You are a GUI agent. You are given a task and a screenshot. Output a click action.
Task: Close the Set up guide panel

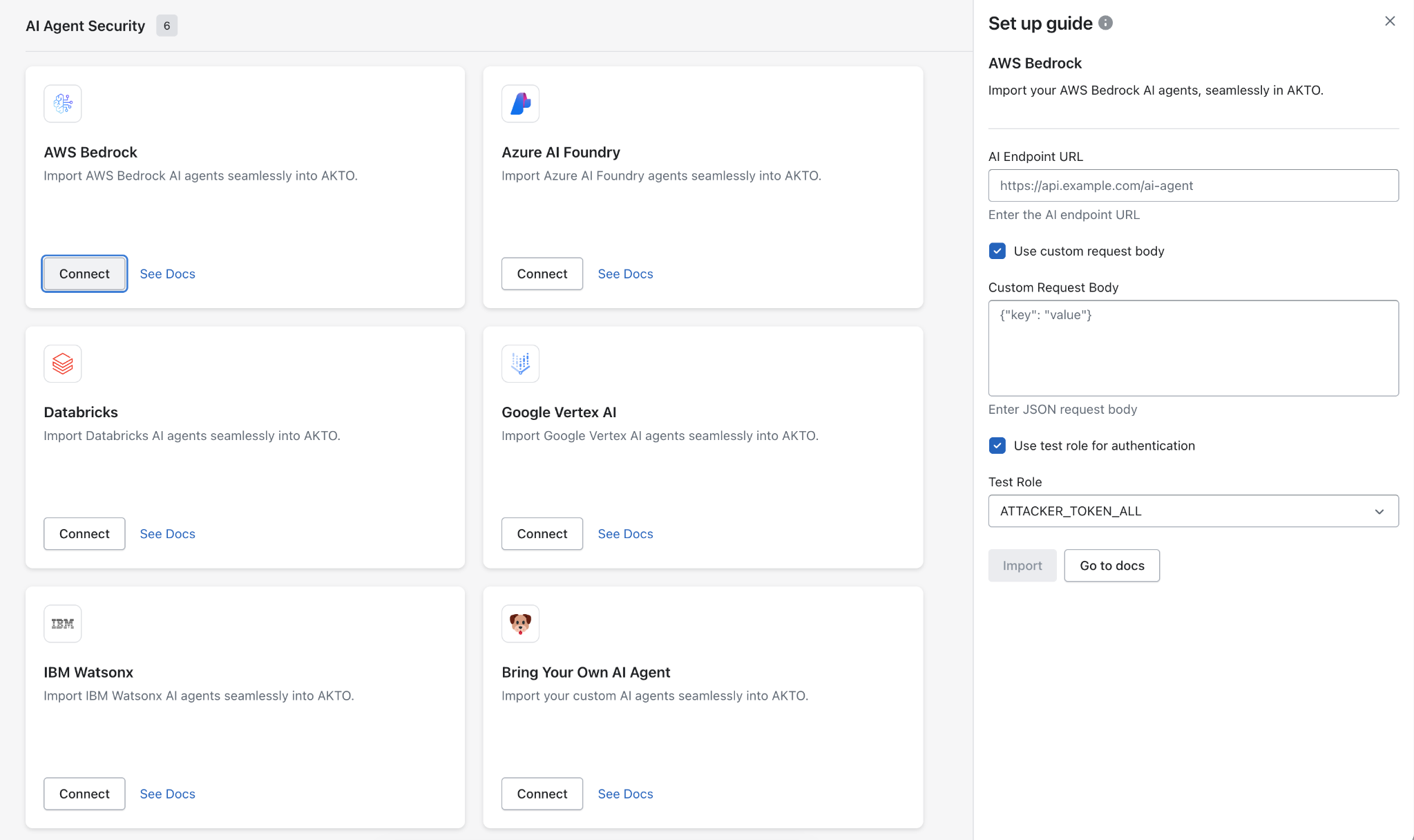click(1390, 21)
